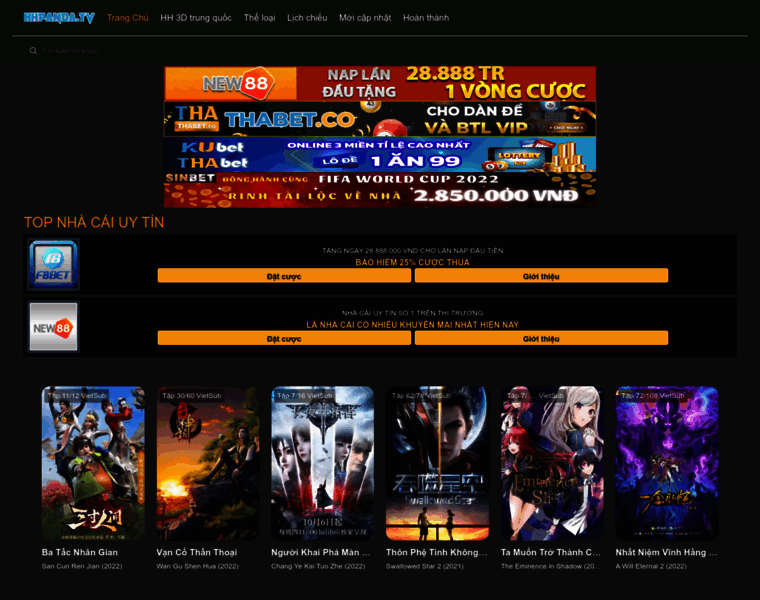The width and height of the screenshot is (760, 600).
Task: Click Tập 11/12 VietSub episode badge
Action: (77, 395)
